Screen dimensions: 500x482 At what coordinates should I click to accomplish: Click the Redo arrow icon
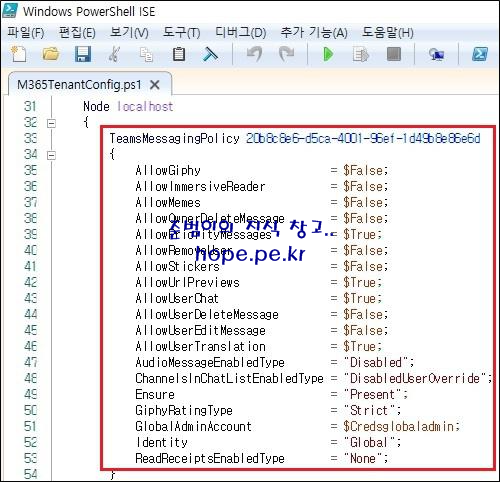286,54
